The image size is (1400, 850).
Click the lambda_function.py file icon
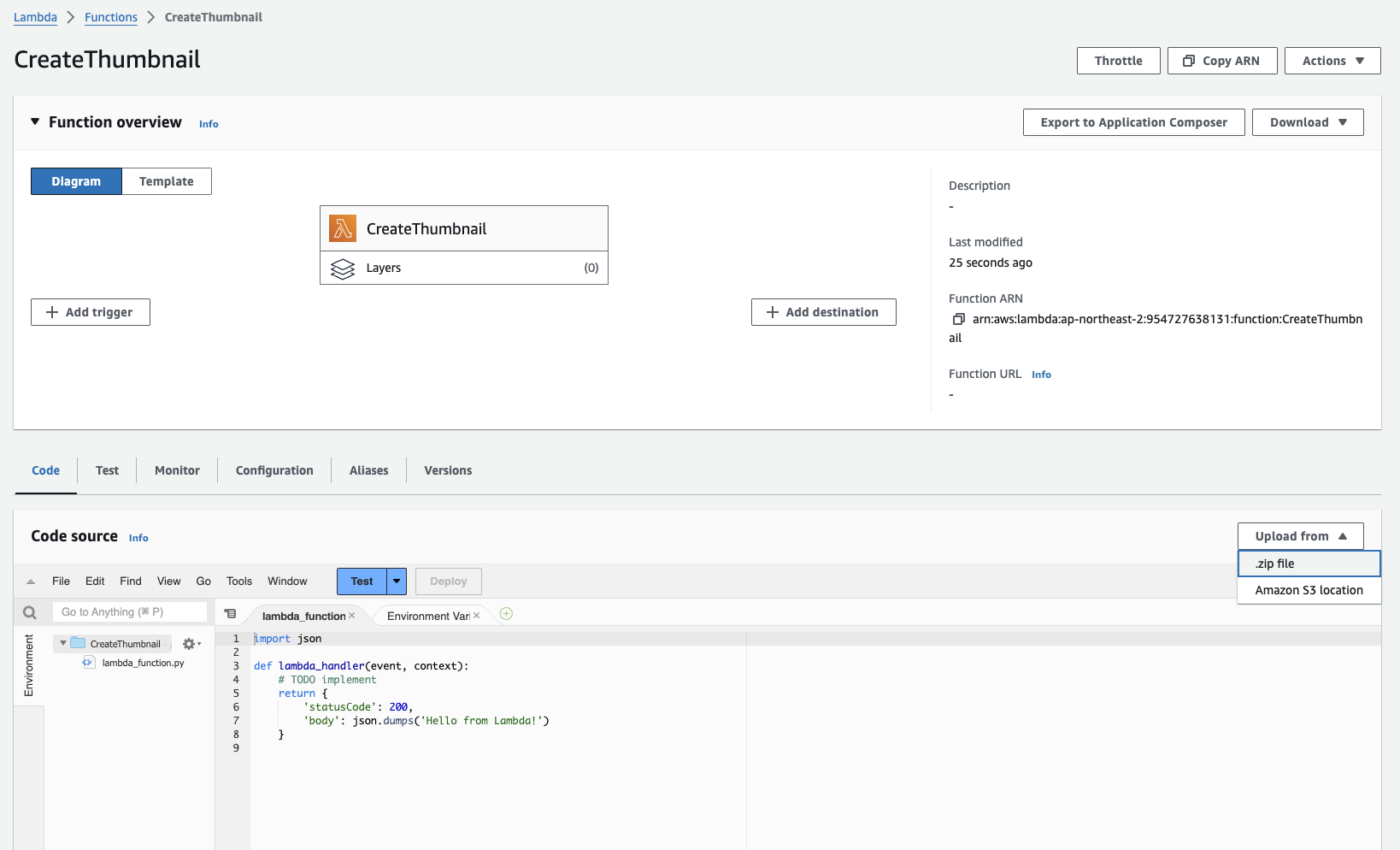click(x=88, y=663)
